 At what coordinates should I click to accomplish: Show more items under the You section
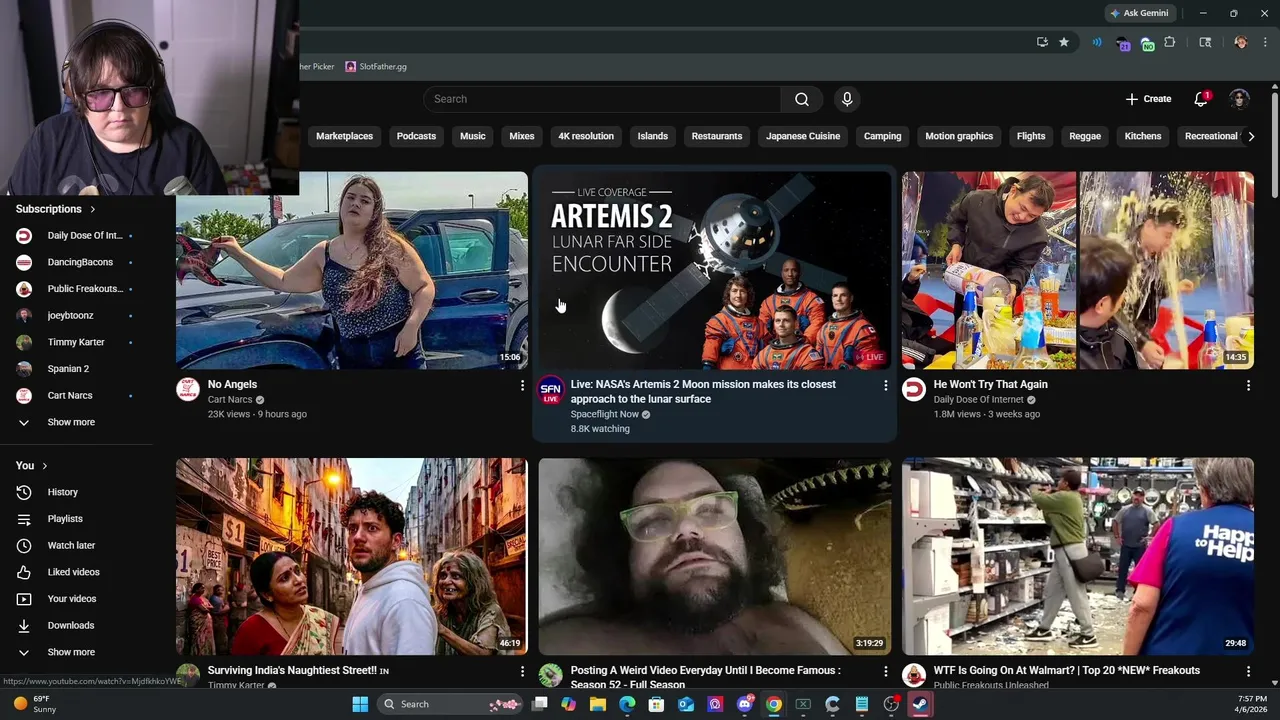[71, 652]
